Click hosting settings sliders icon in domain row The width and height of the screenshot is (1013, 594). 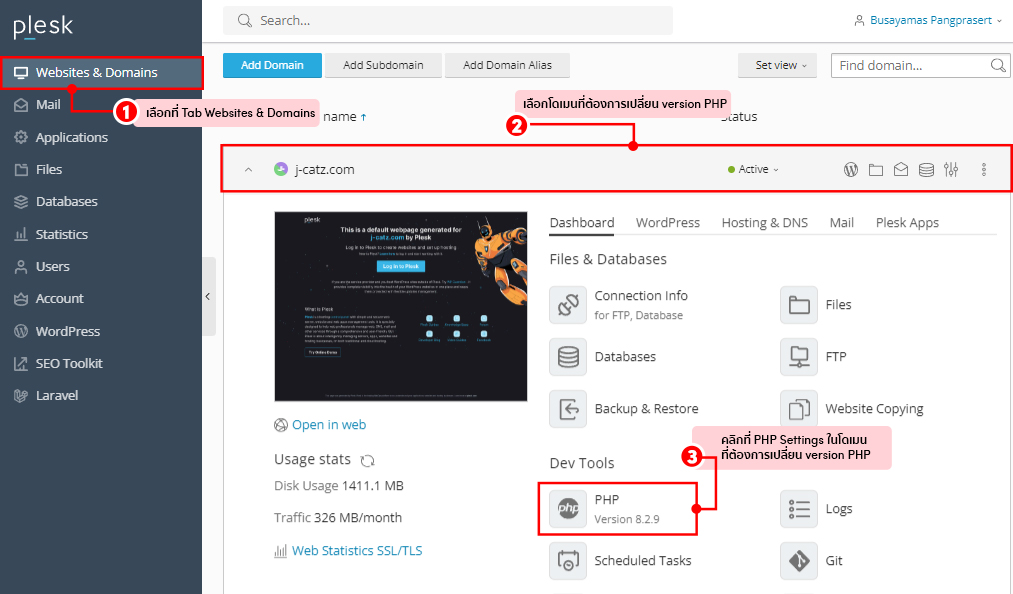[x=951, y=169]
